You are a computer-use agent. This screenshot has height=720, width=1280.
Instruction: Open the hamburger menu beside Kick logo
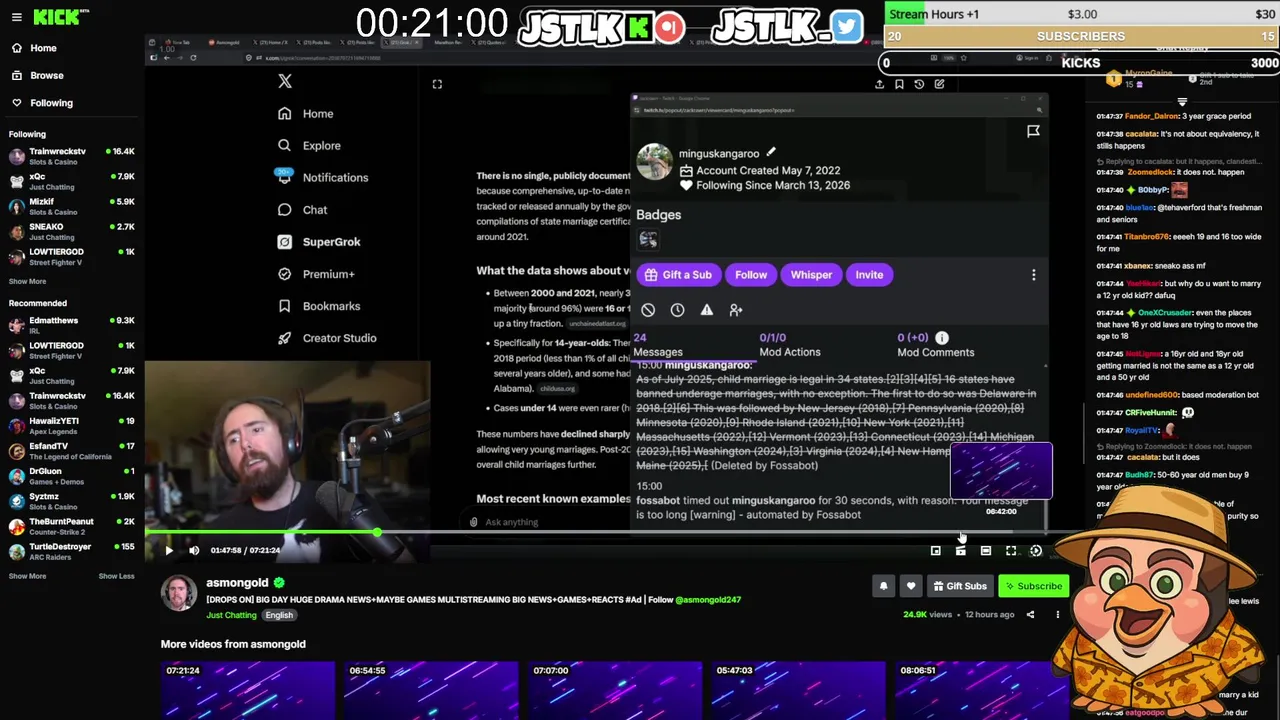click(x=16, y=17)
